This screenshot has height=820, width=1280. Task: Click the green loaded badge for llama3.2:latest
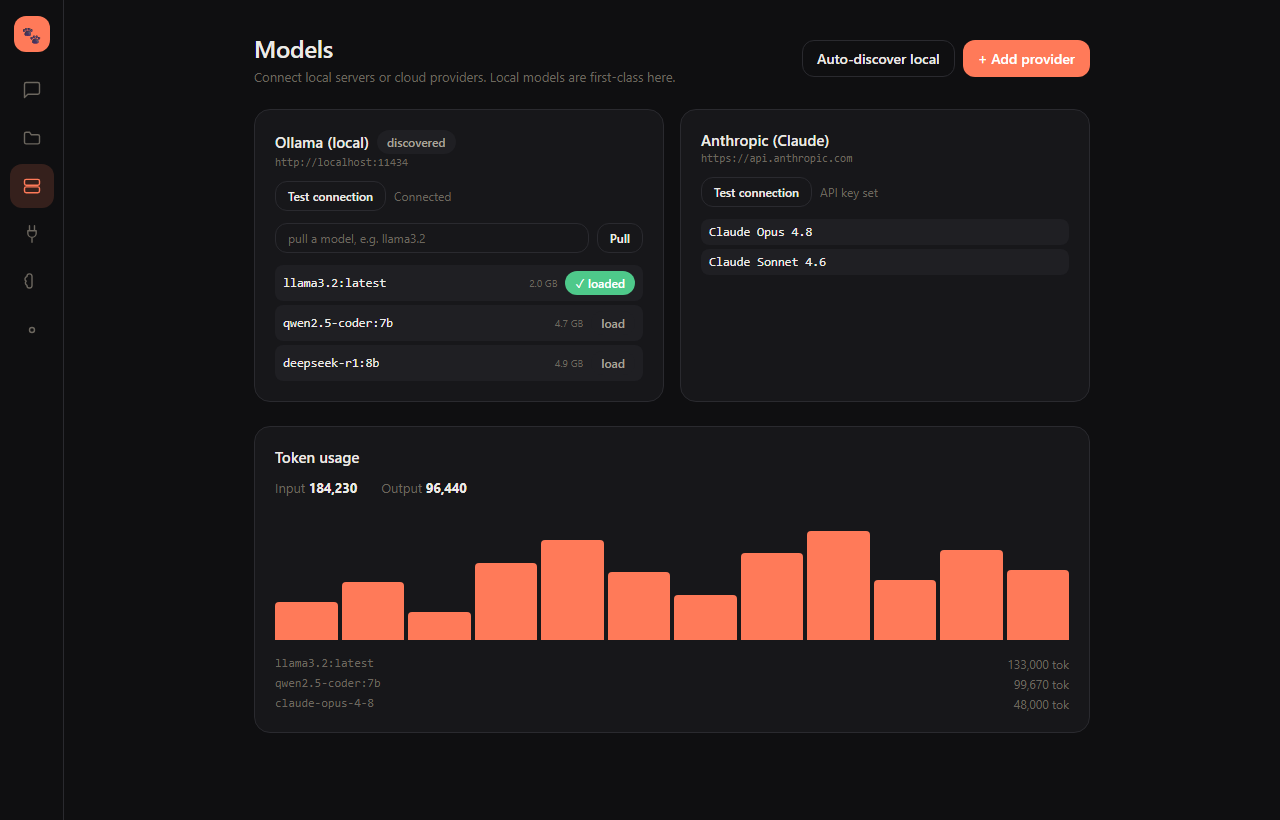click(x=600, y=284)
